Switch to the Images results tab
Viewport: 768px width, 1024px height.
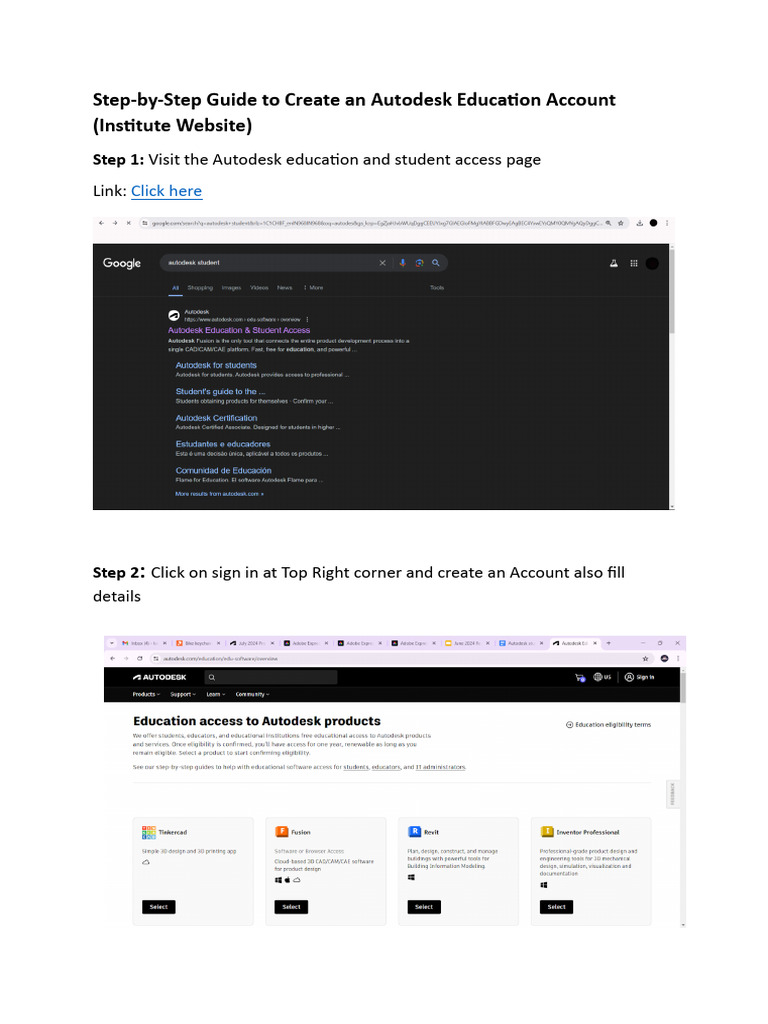tap(231, 287)
